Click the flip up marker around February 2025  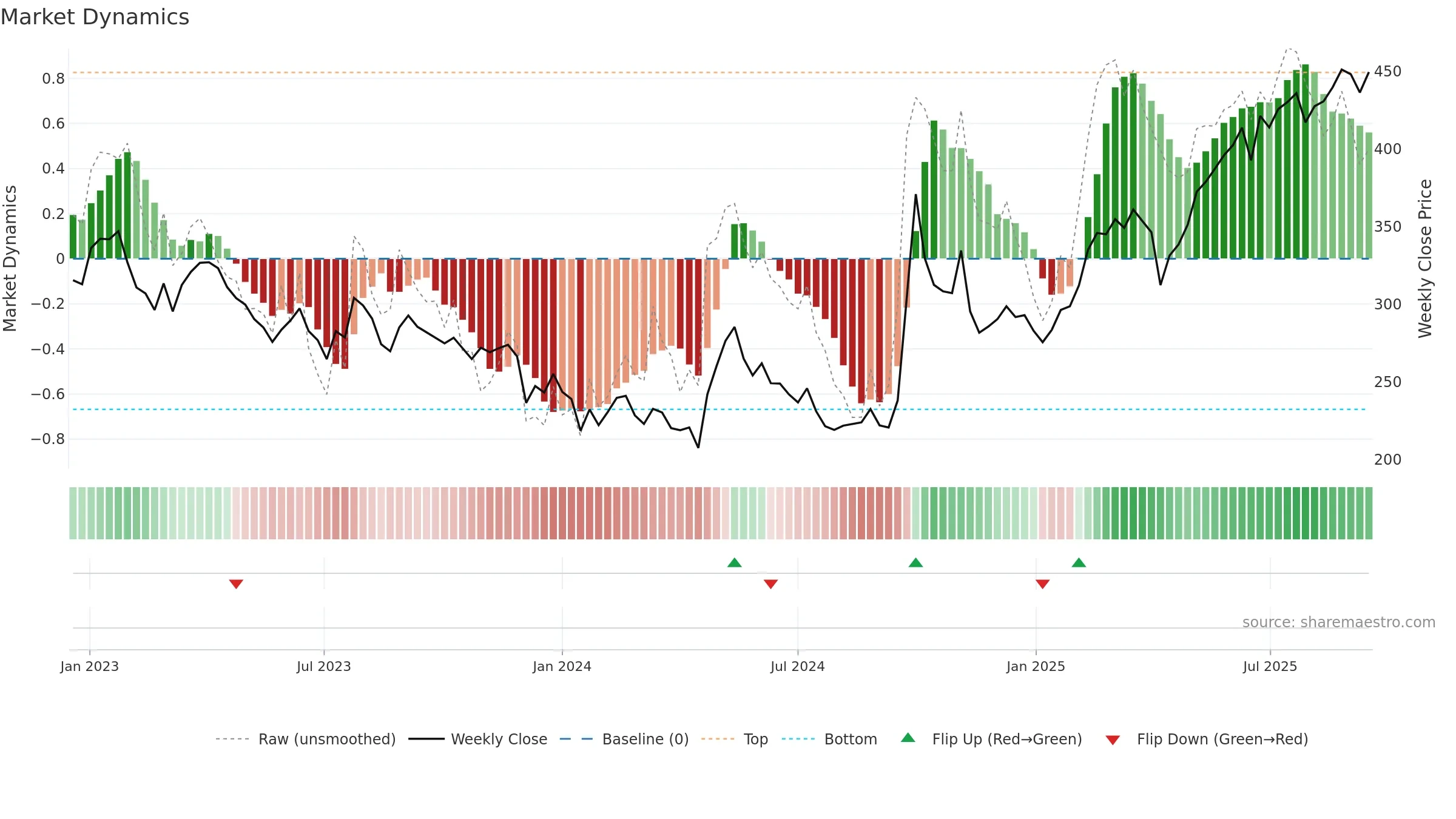click(x=1079, y=562)
